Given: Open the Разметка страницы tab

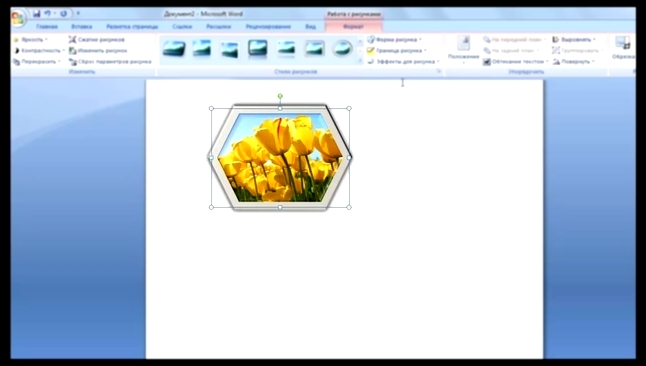Looking at the screenshot, I should coord(132,27).
